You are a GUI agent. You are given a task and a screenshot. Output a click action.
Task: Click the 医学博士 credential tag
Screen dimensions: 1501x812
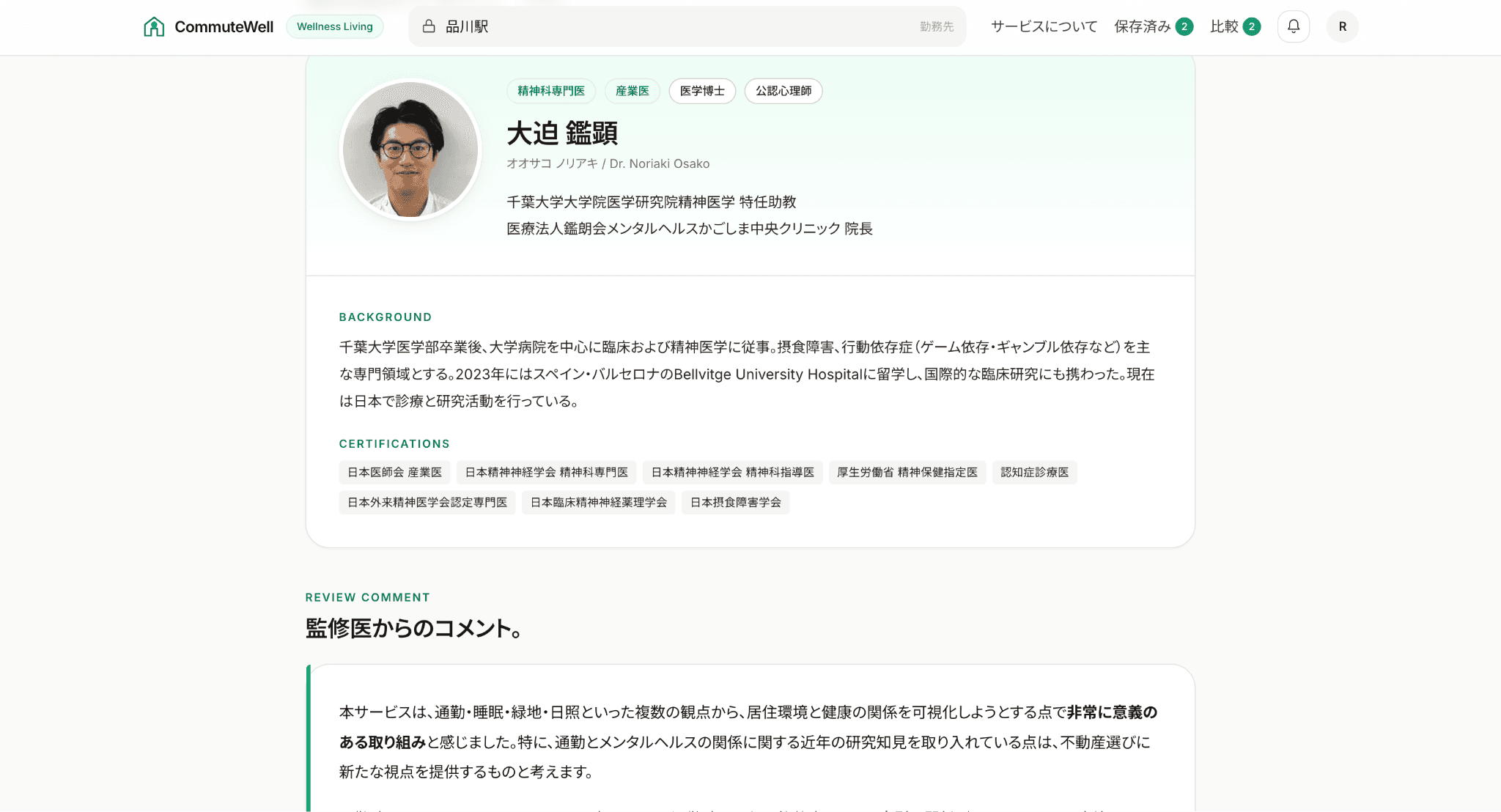click(701, 91)
